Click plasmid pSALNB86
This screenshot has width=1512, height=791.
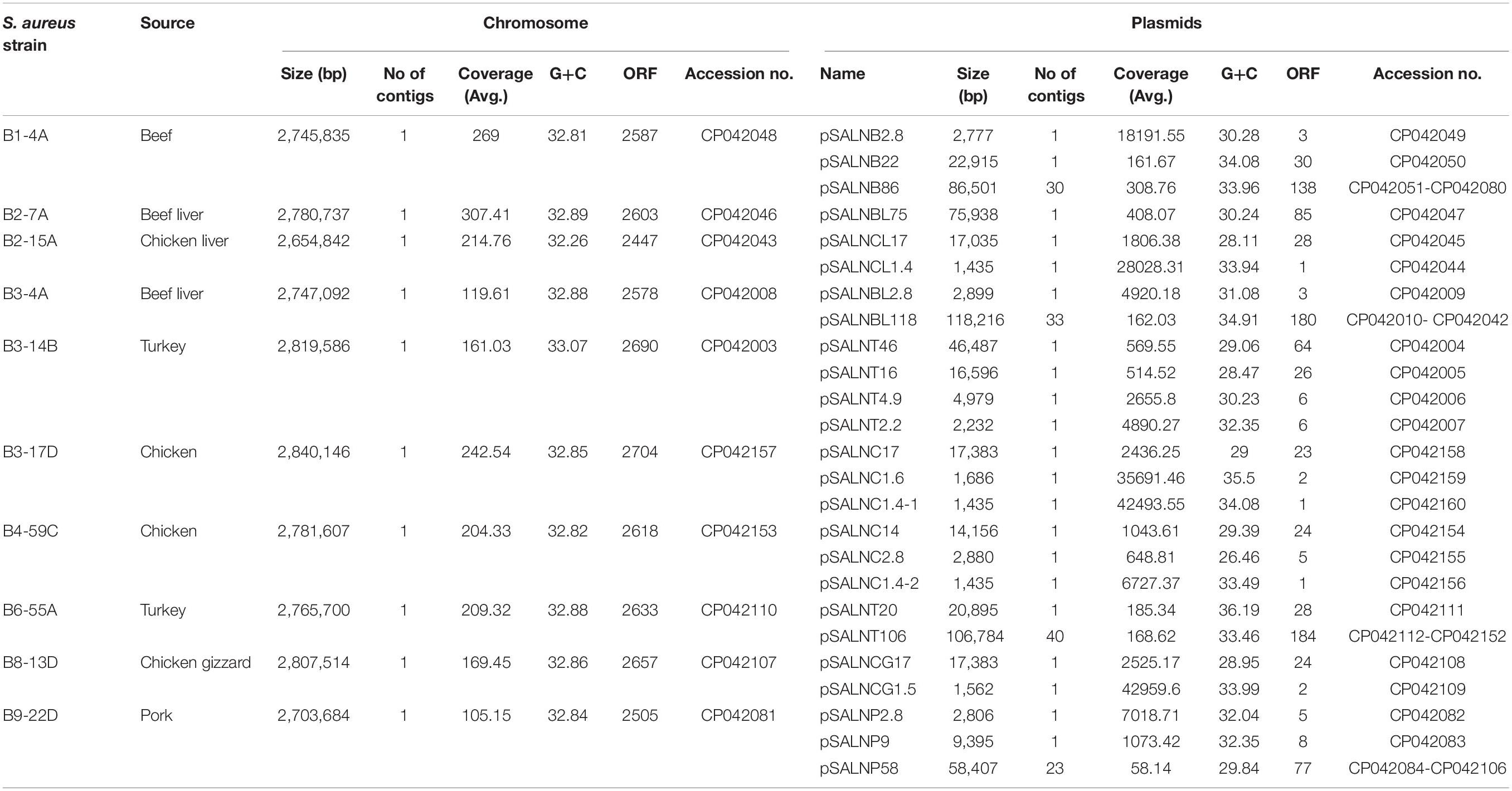point(859,188)
